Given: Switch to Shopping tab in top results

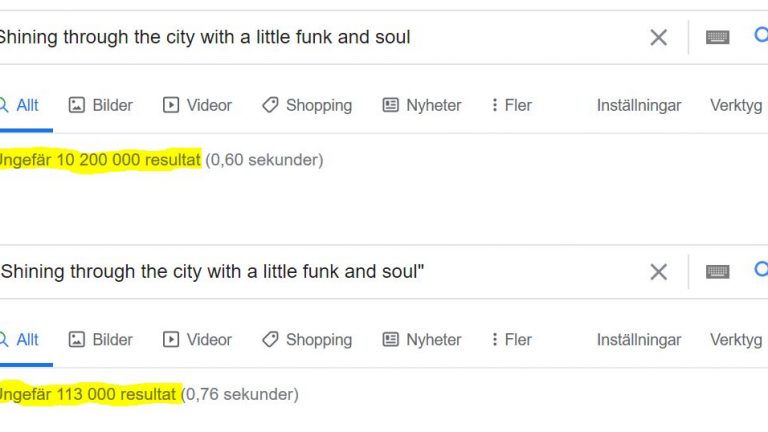Looking at the screenshot, I should click(307, 105).
